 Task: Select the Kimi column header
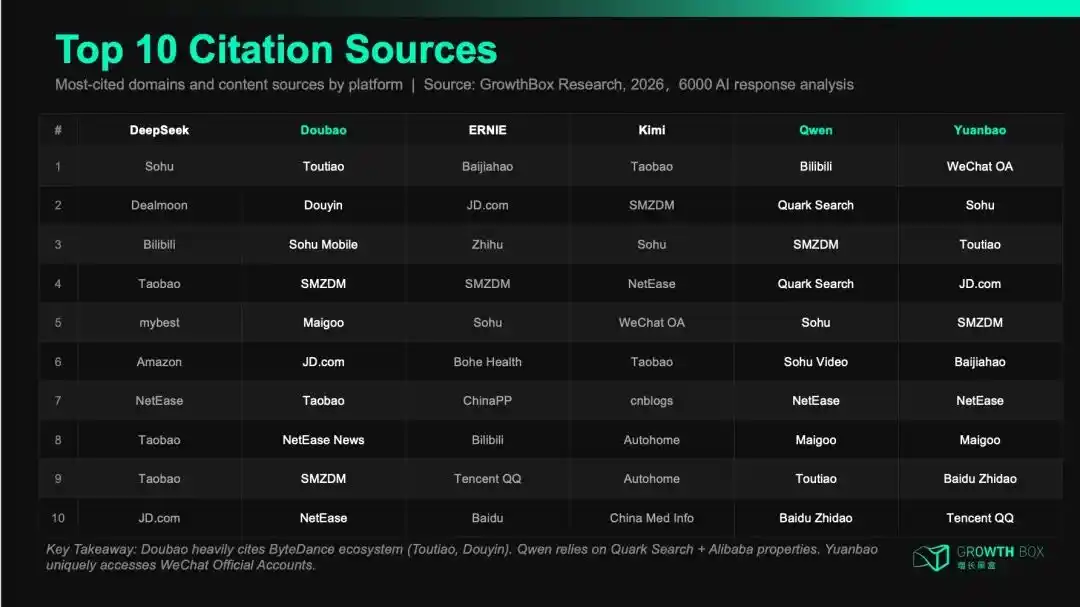652,130
